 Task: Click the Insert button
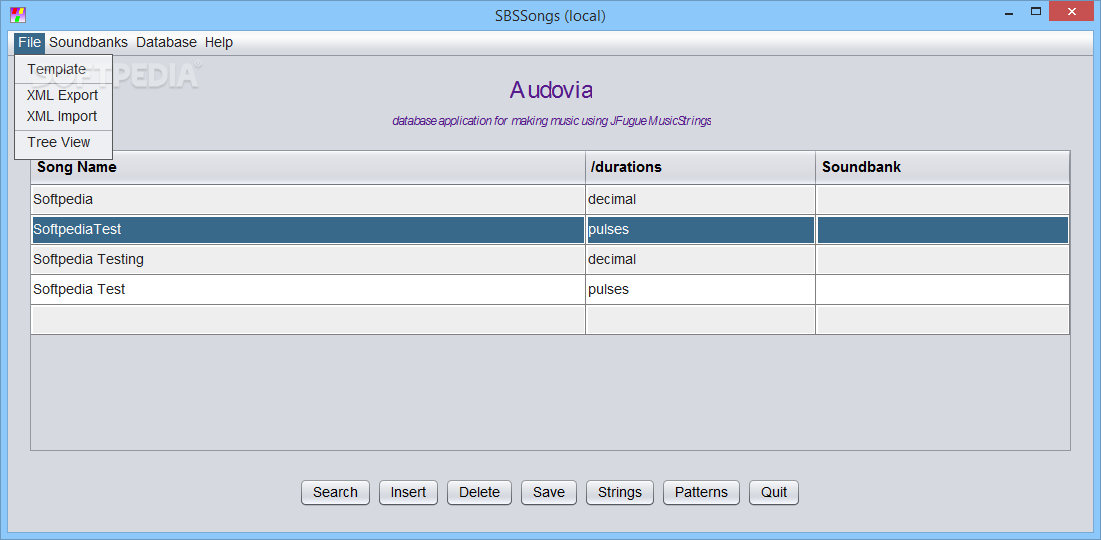point(408,492)
